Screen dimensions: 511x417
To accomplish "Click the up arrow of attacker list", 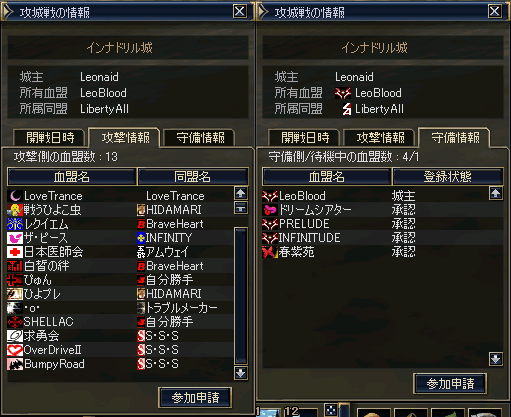I will coord(241,193).
